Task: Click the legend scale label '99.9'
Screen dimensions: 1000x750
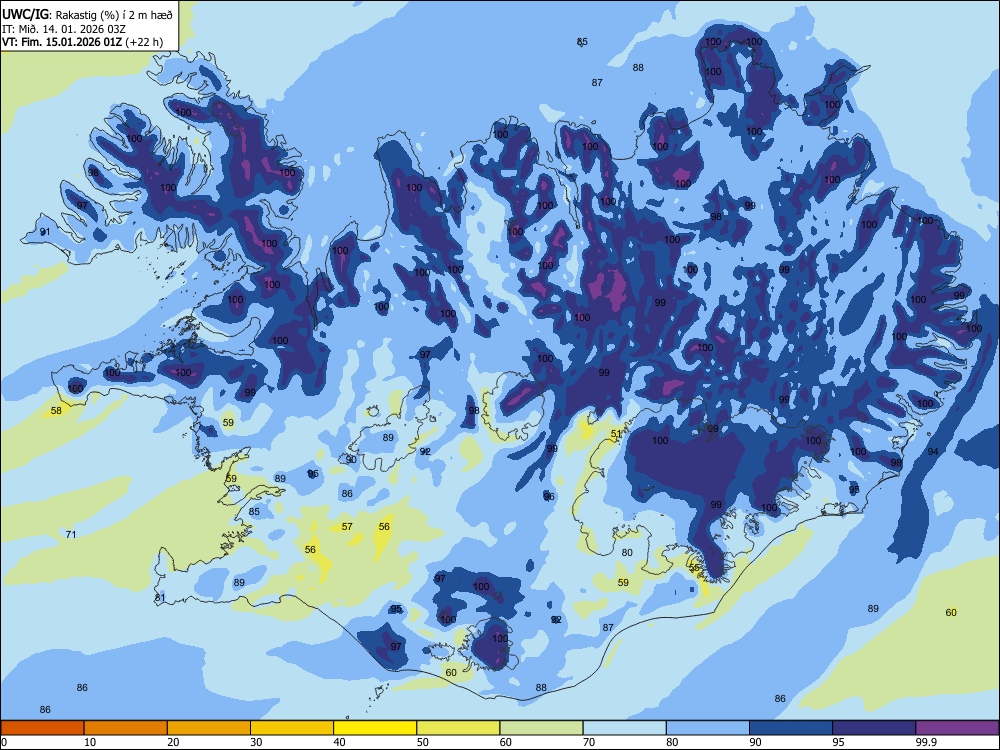Action: tap(925, 742)
